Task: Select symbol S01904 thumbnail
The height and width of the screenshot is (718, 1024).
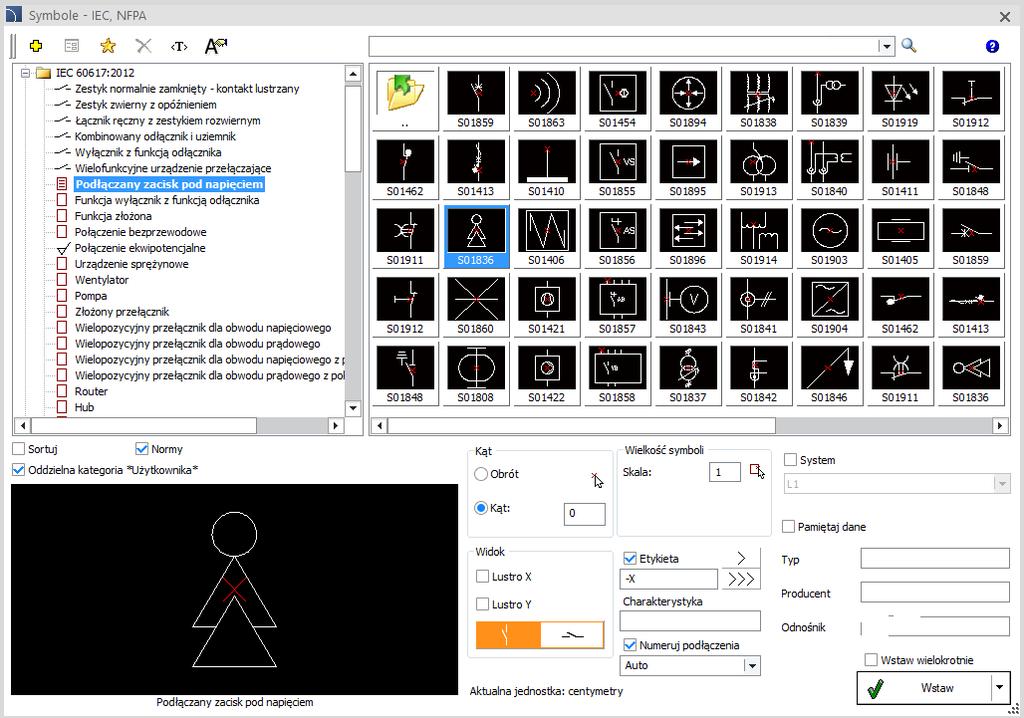Action: (829, 304)
